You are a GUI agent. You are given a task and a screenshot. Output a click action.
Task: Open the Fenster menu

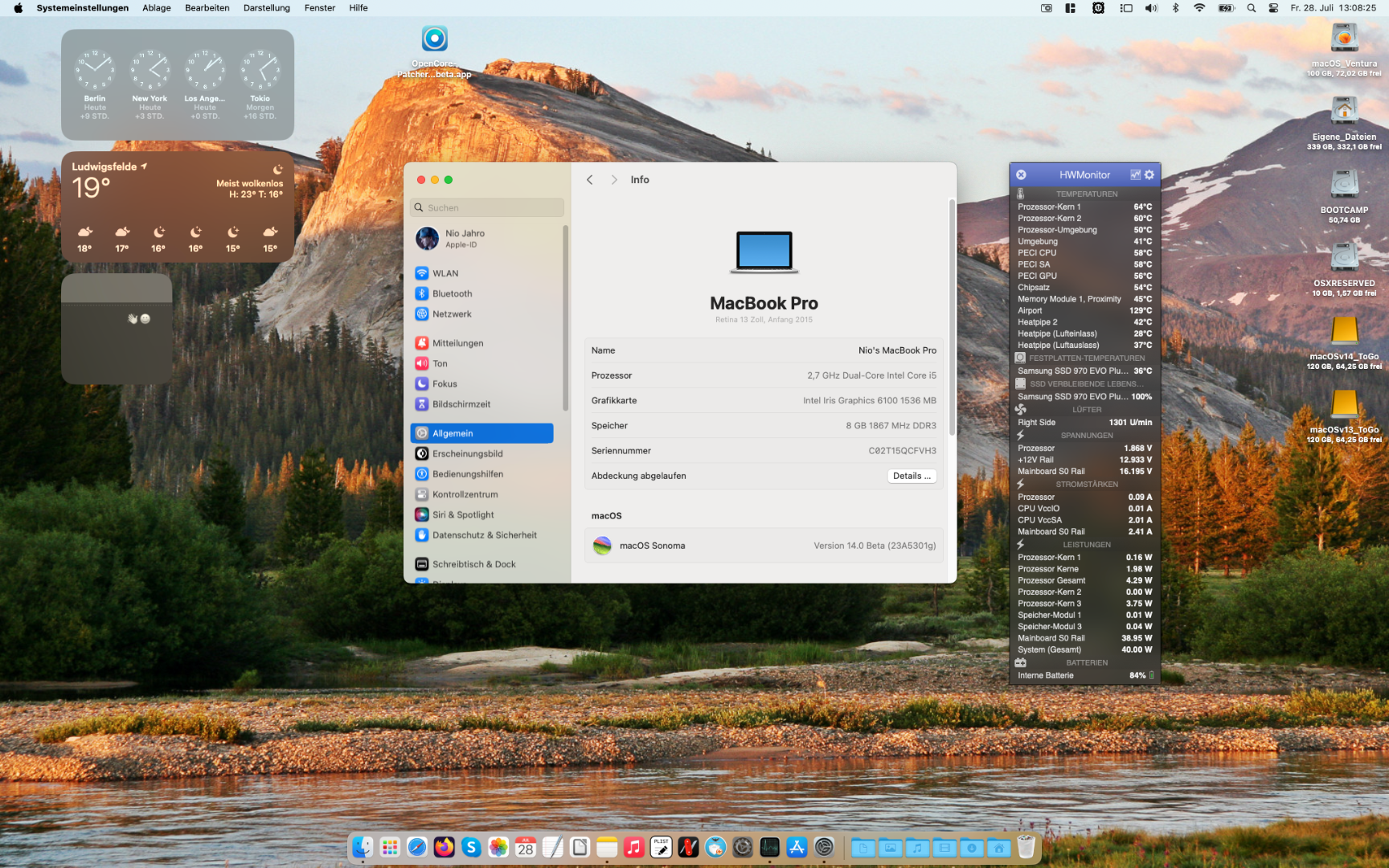tap(319, 8)
